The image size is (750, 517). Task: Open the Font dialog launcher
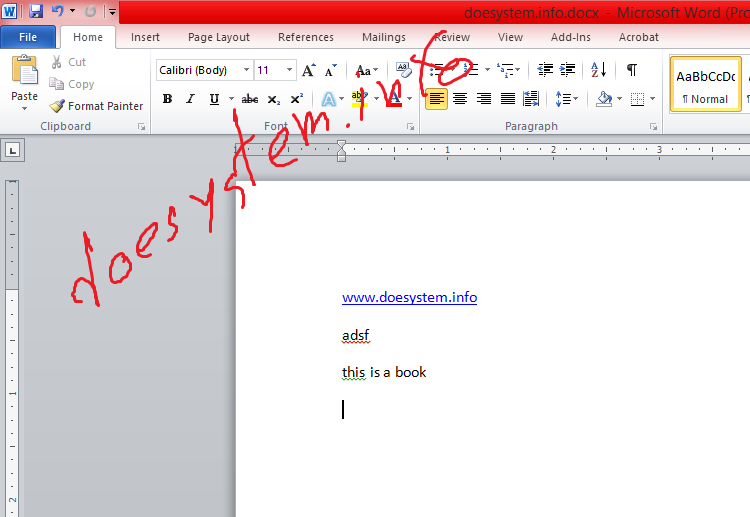410,127
